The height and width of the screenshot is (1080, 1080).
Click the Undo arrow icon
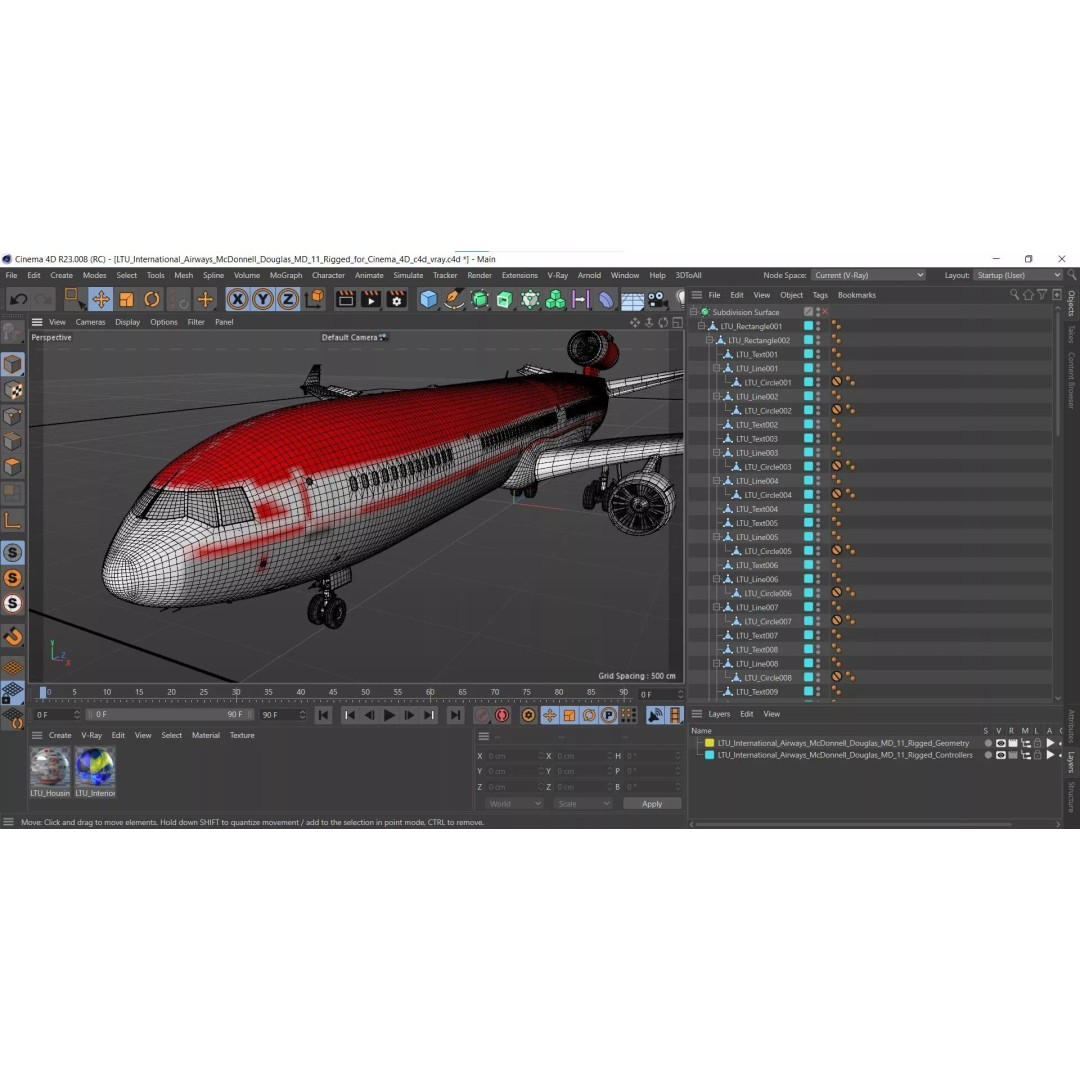[x=19, y=299]
